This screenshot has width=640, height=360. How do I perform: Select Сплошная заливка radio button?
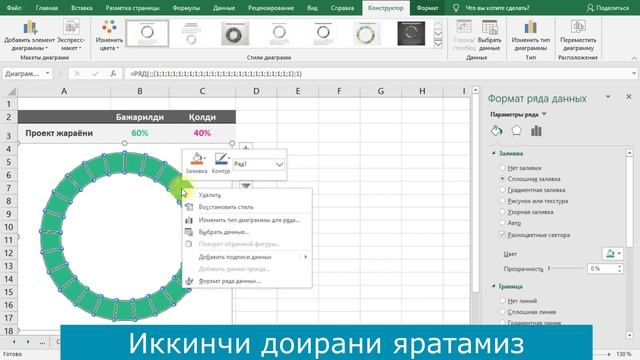[502, 179]
